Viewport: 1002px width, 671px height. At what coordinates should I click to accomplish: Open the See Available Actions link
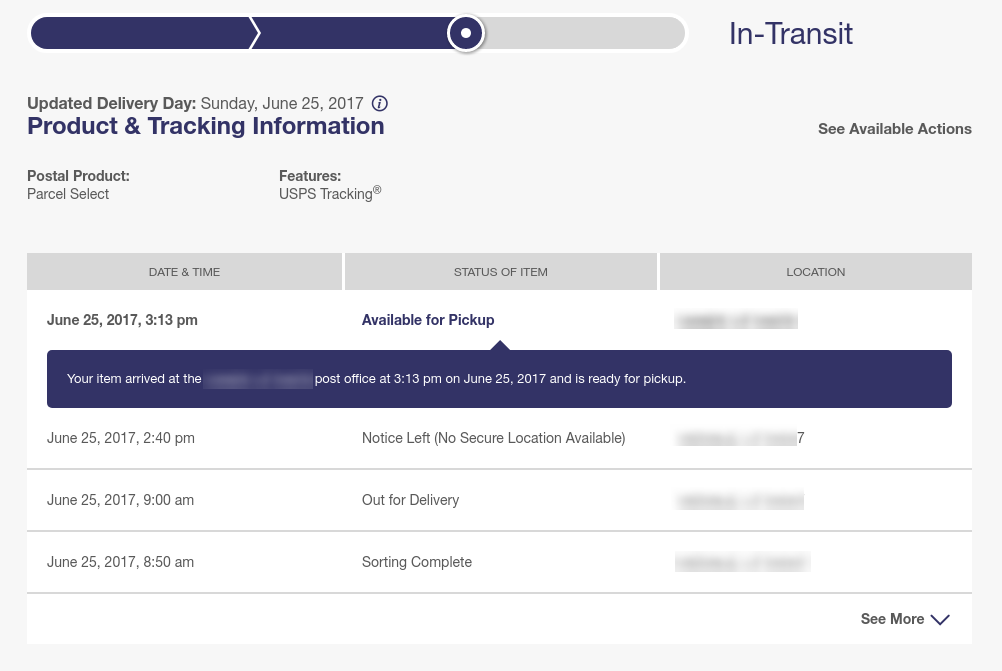894,129
